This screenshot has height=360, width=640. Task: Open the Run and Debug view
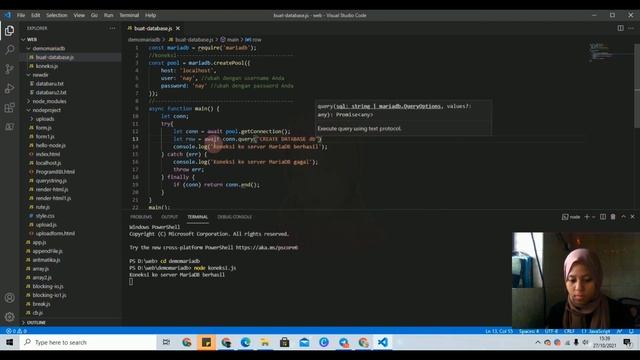click(x=9, y=88)
